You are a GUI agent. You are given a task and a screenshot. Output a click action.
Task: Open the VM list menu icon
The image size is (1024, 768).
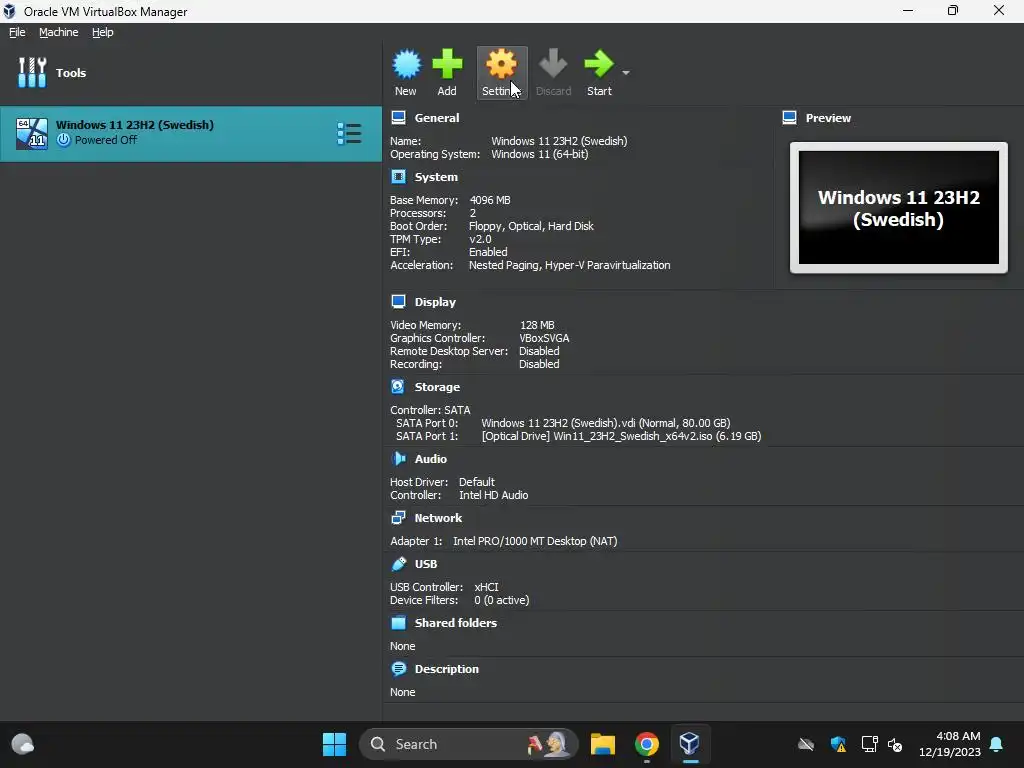349,134
